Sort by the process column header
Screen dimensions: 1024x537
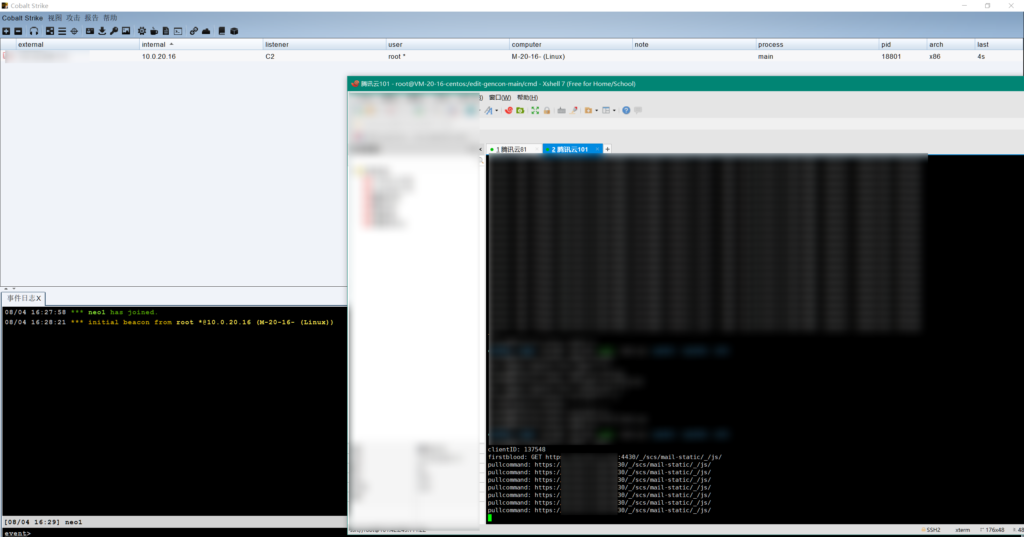pyautogui.click(x=817, y=44)
